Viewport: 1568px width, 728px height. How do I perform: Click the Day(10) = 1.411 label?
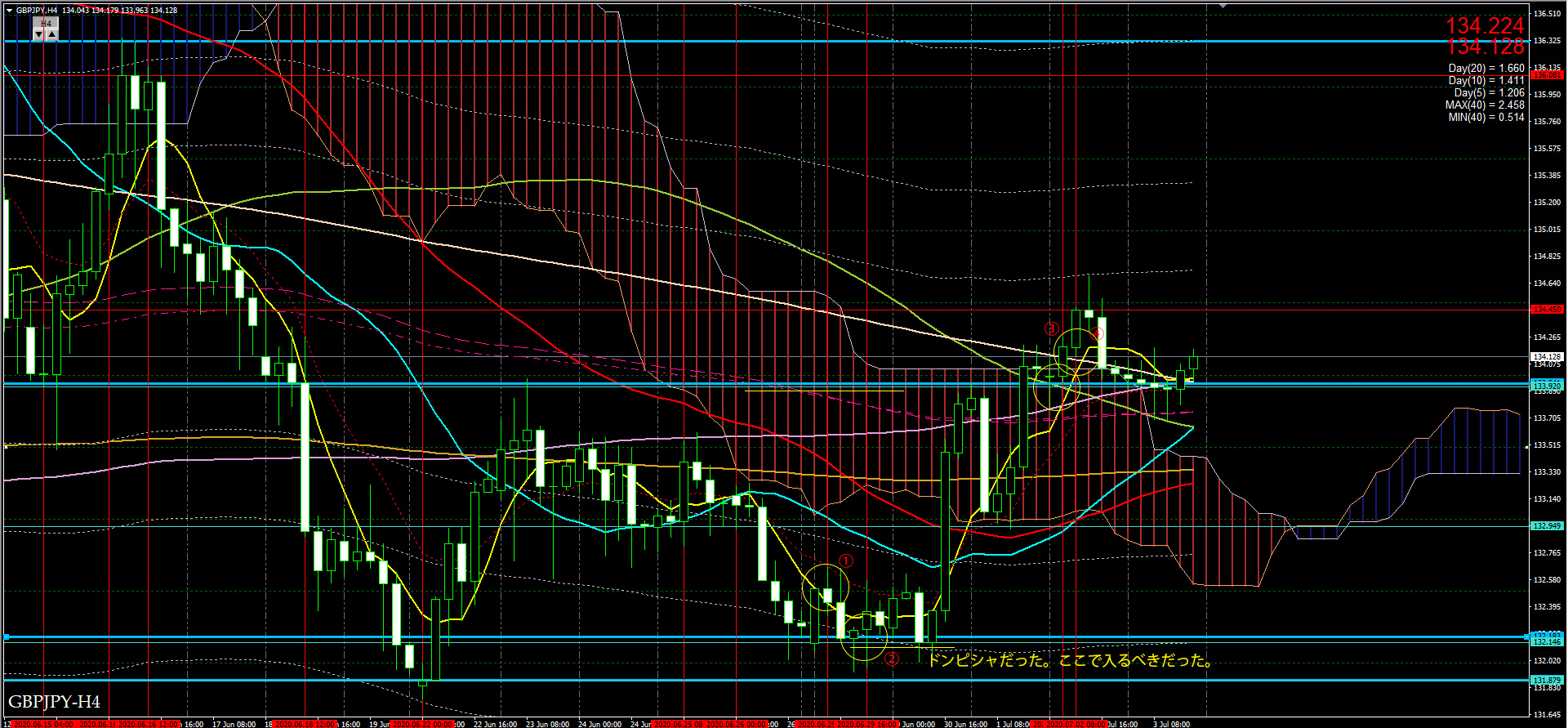(x=1486, y=81)
